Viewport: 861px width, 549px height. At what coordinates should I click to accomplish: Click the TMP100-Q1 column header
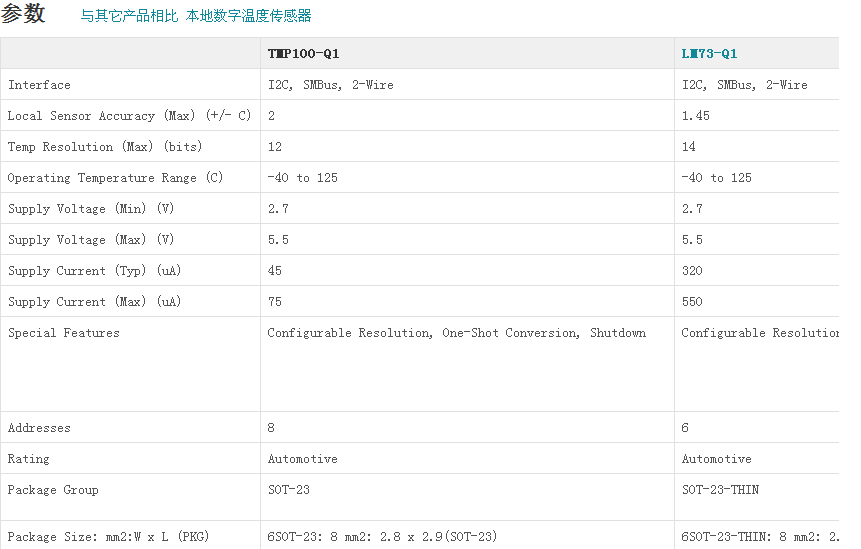point(303,54)
